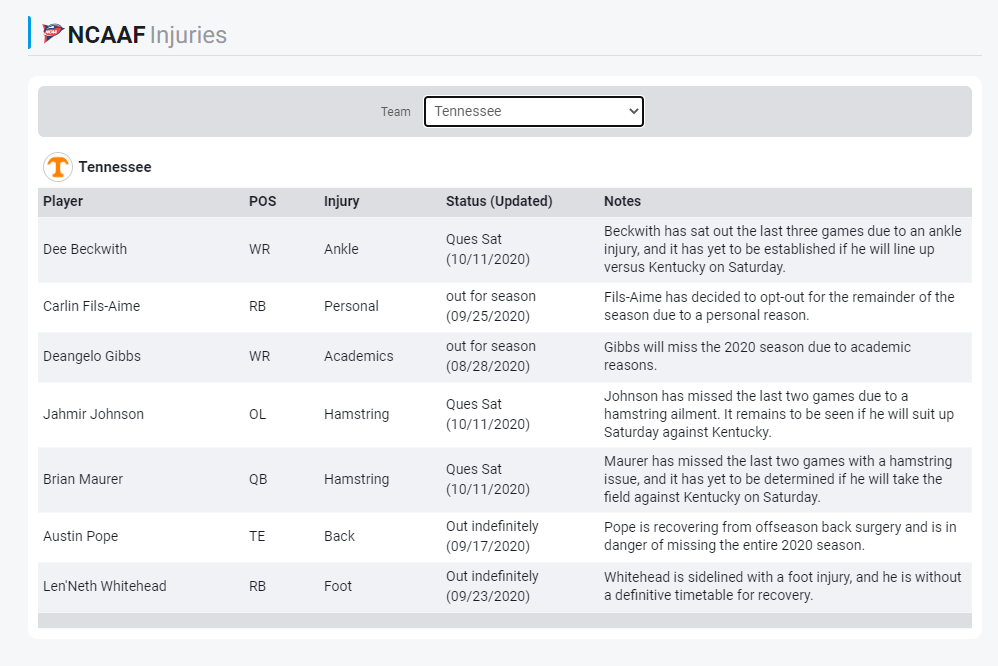Screen dimensions: 998x666
Task: Click the Foot injury cell
Action: click(337, 586)
